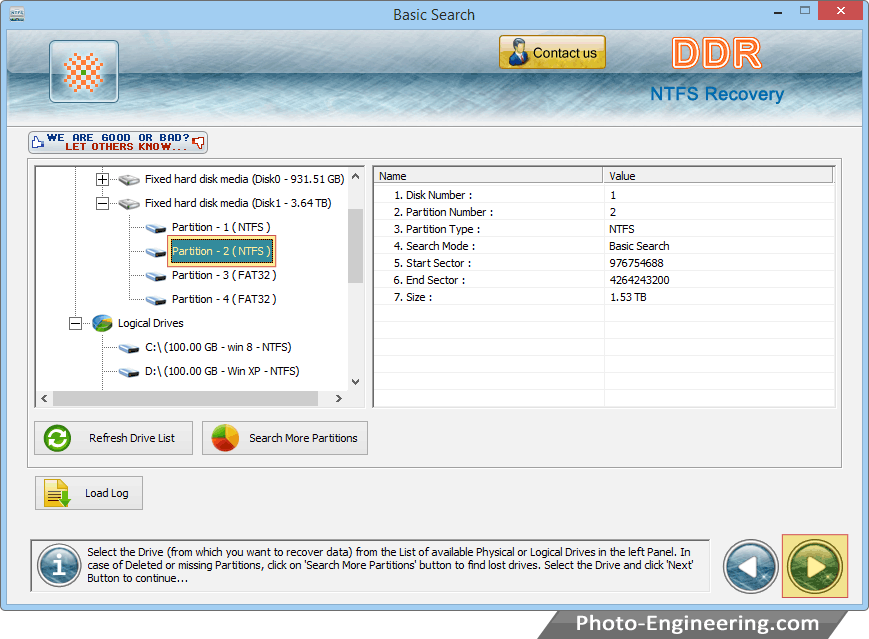Screen dimensions: 869x639
Task: Close the Basic Search window
Action: pyautogui.click(x=841, y=11)
